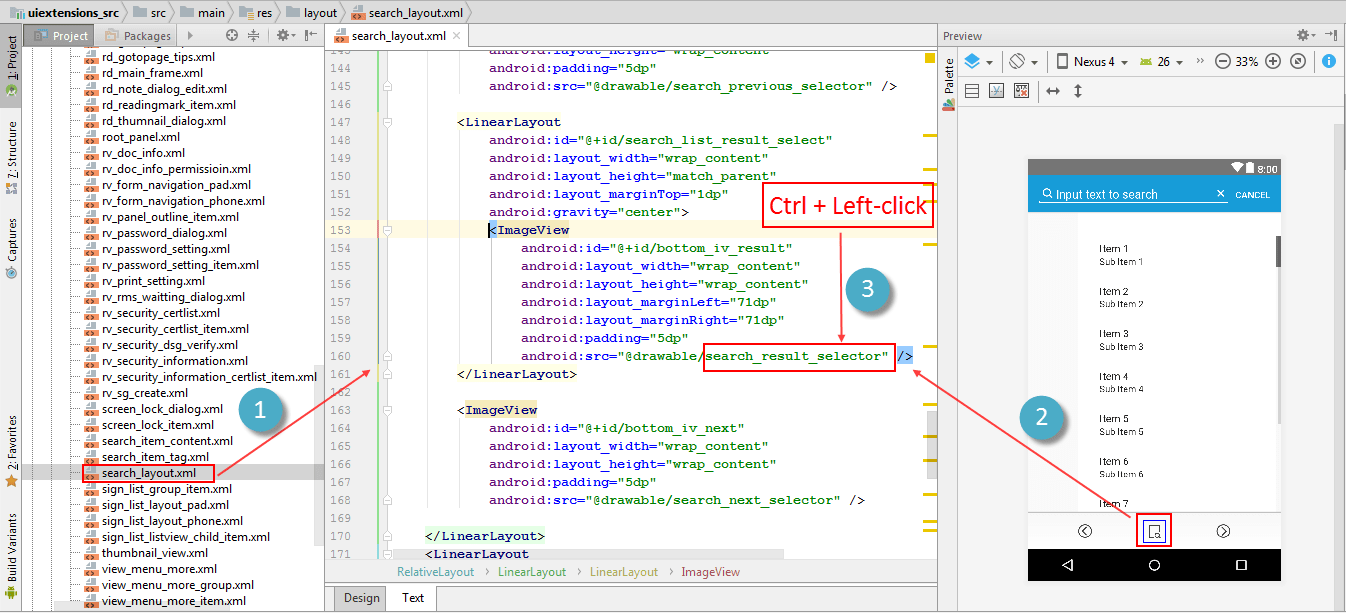Click the search result icon in the phone preview
The image size is (1346, 613).
coord(1154,532)
